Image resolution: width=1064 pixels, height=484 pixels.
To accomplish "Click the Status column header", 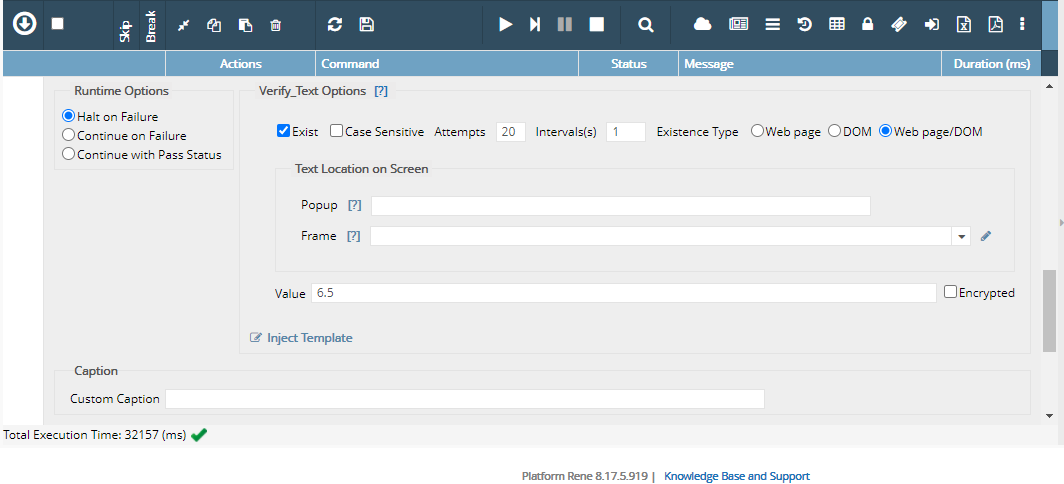I will [x=628, y=64].
